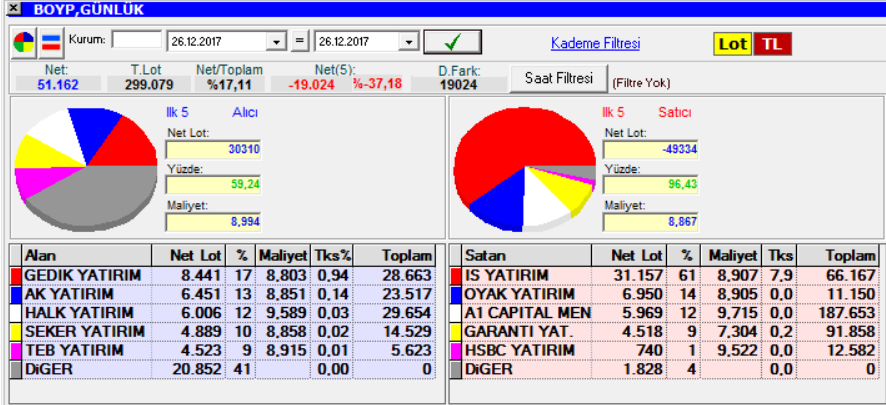Click the sellers Maliyet field 8,867
This screenshot has height=405, width=886.
coord(651,222)
